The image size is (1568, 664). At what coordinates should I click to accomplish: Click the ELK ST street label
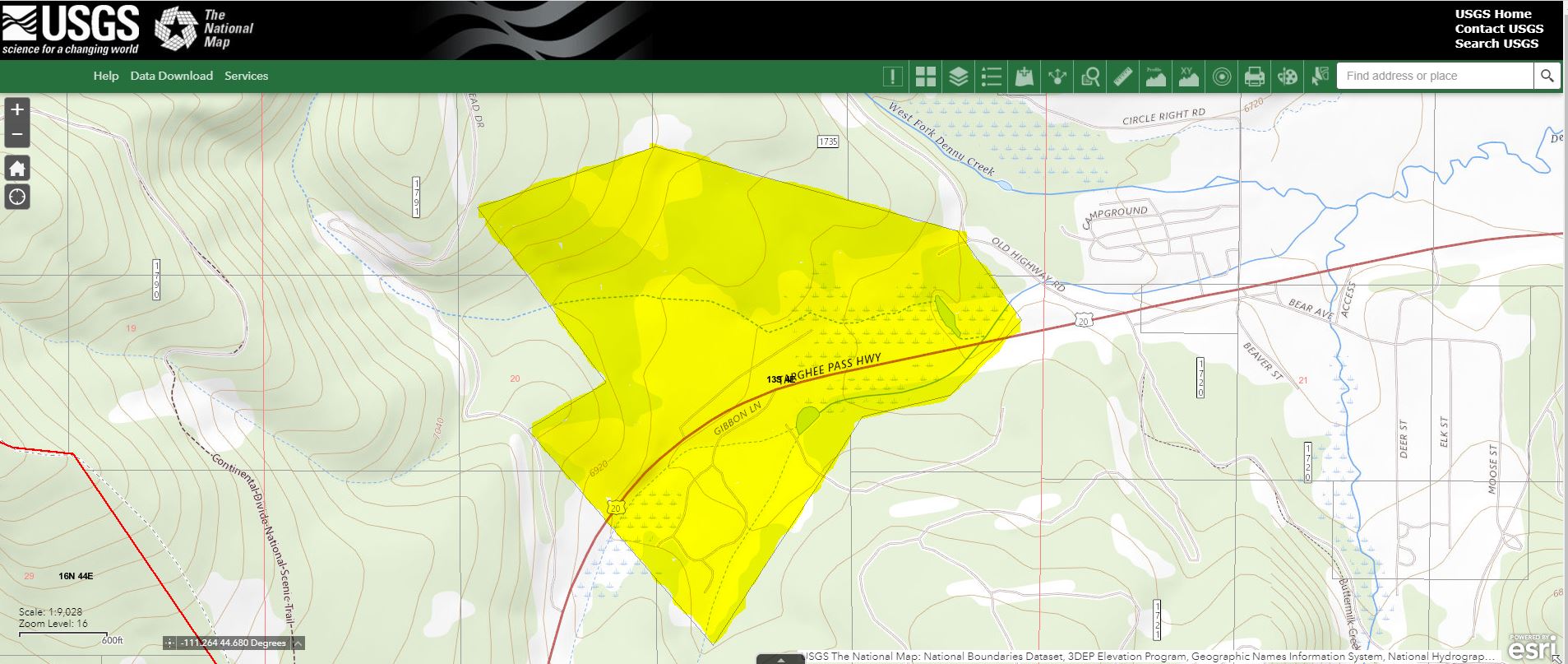[x=1444, y=432]
